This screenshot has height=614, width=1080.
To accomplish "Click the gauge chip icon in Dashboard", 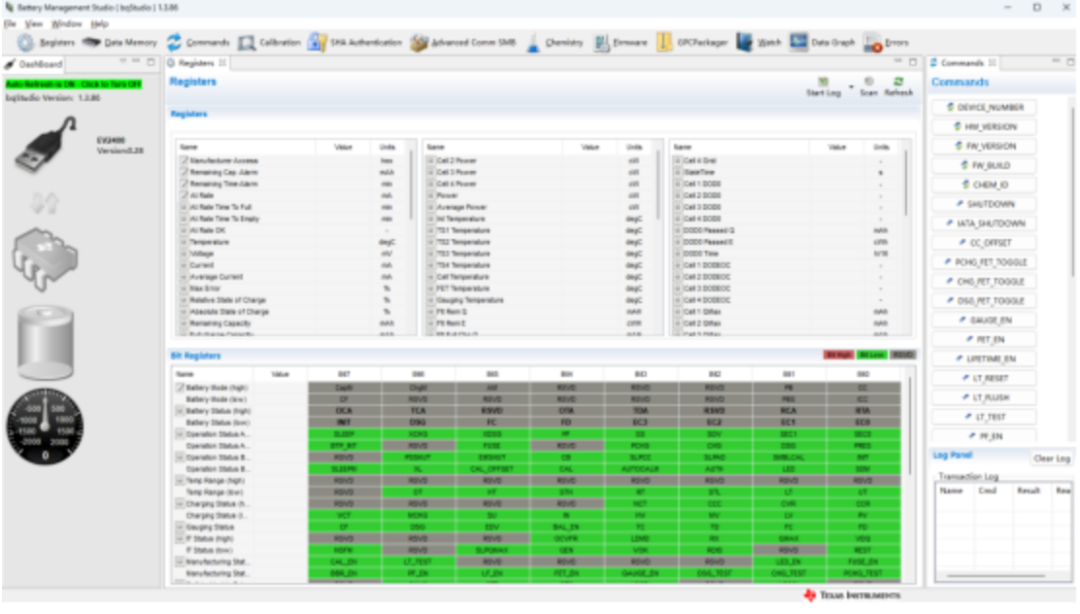I will (x=44, y=259).
